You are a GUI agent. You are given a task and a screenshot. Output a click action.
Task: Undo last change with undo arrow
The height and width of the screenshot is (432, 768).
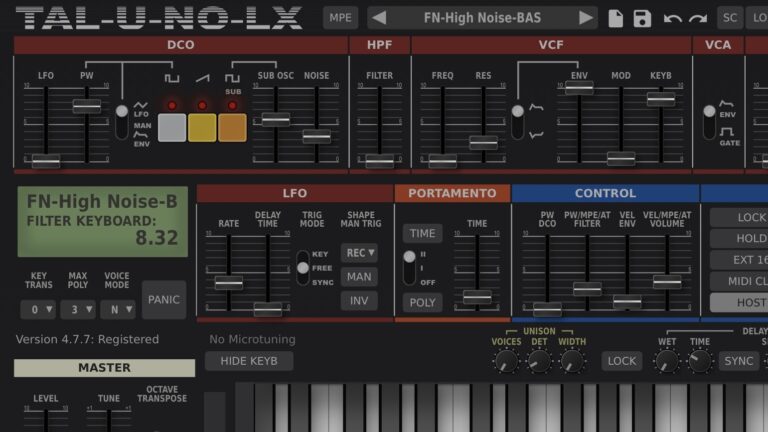click(672, 19)
